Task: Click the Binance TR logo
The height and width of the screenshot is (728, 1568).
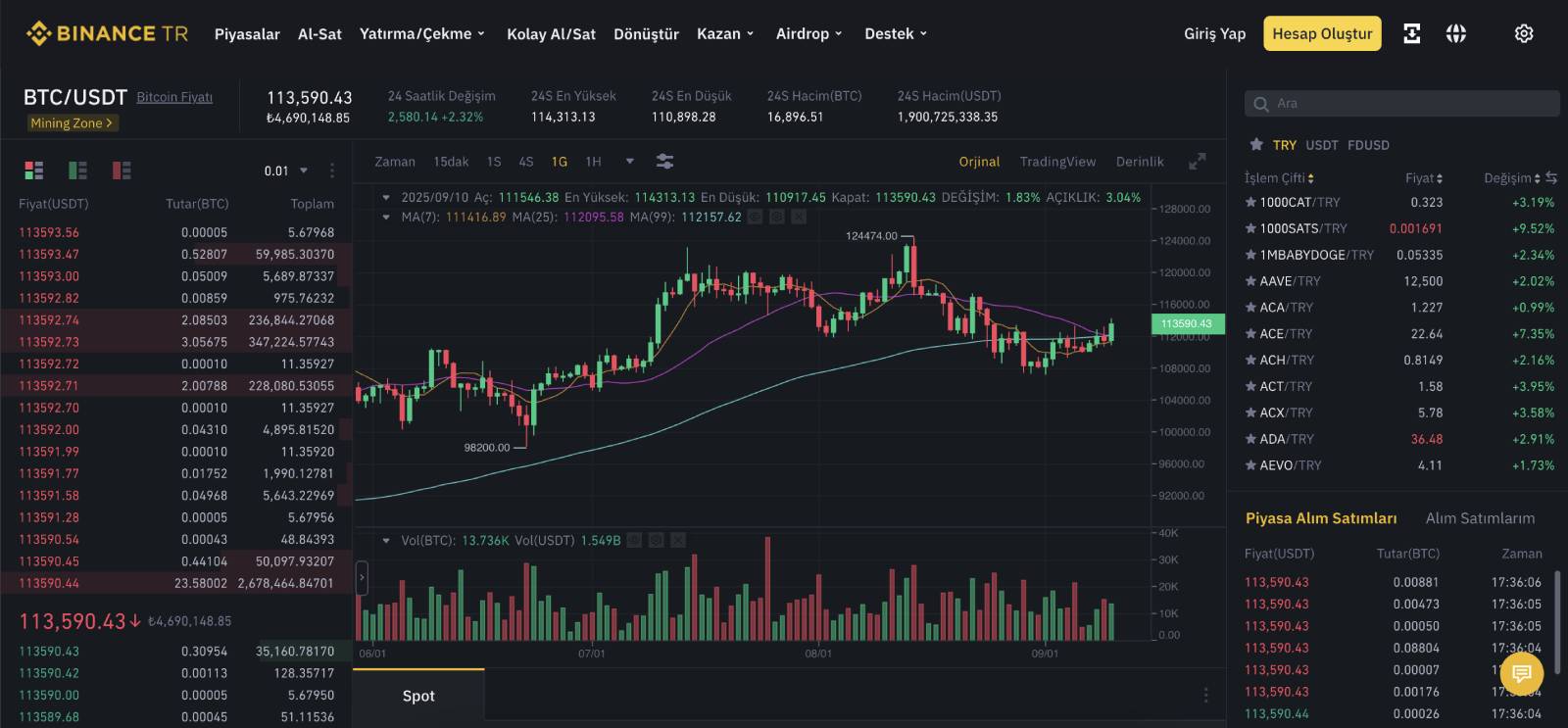Action: tap(107, 33)
